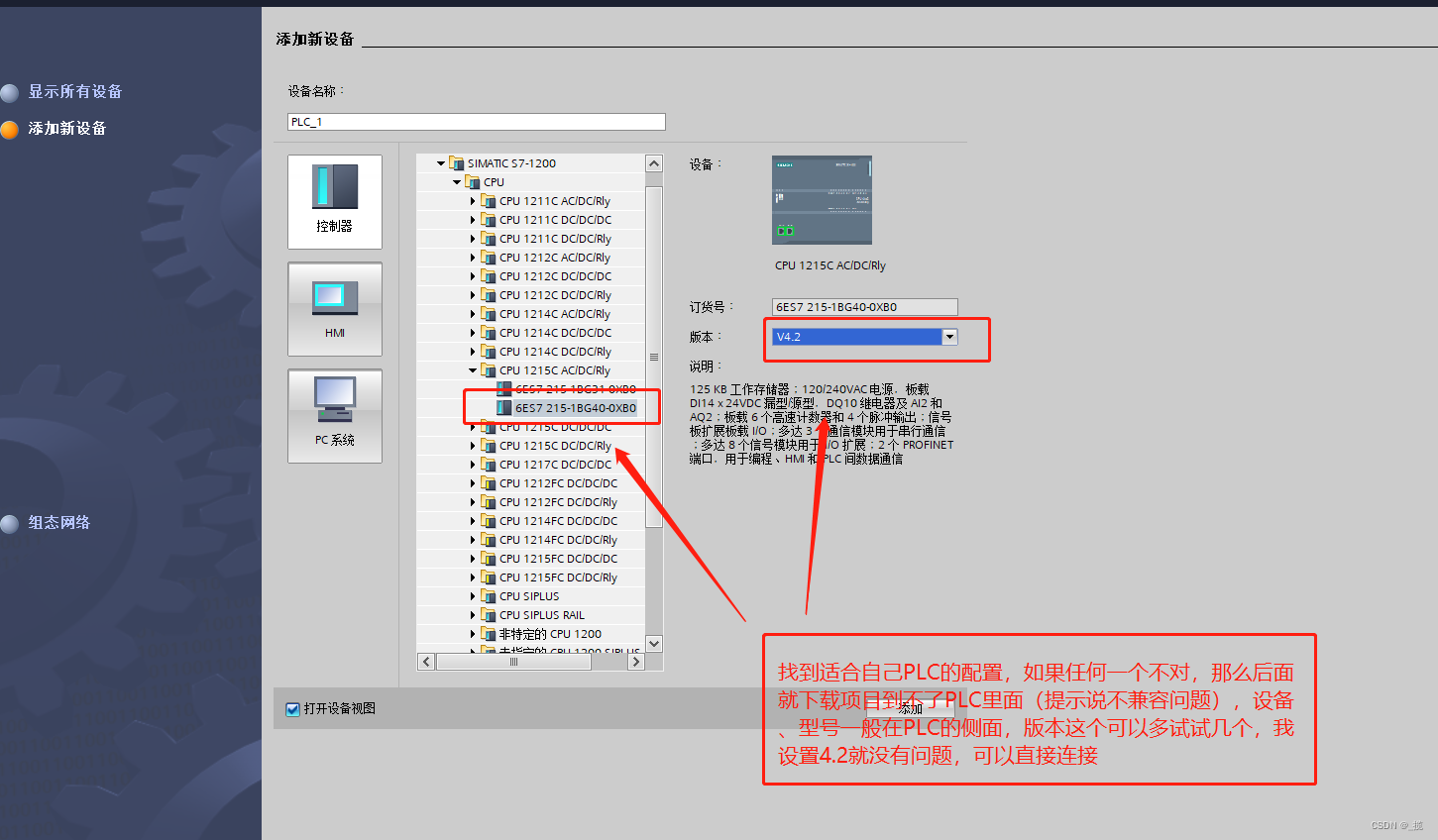The height and width of the screenshot is (840, 1438).
Task: Click folder icon of CPU 1212FC DC/DC/DC
Action: (489, 482)
